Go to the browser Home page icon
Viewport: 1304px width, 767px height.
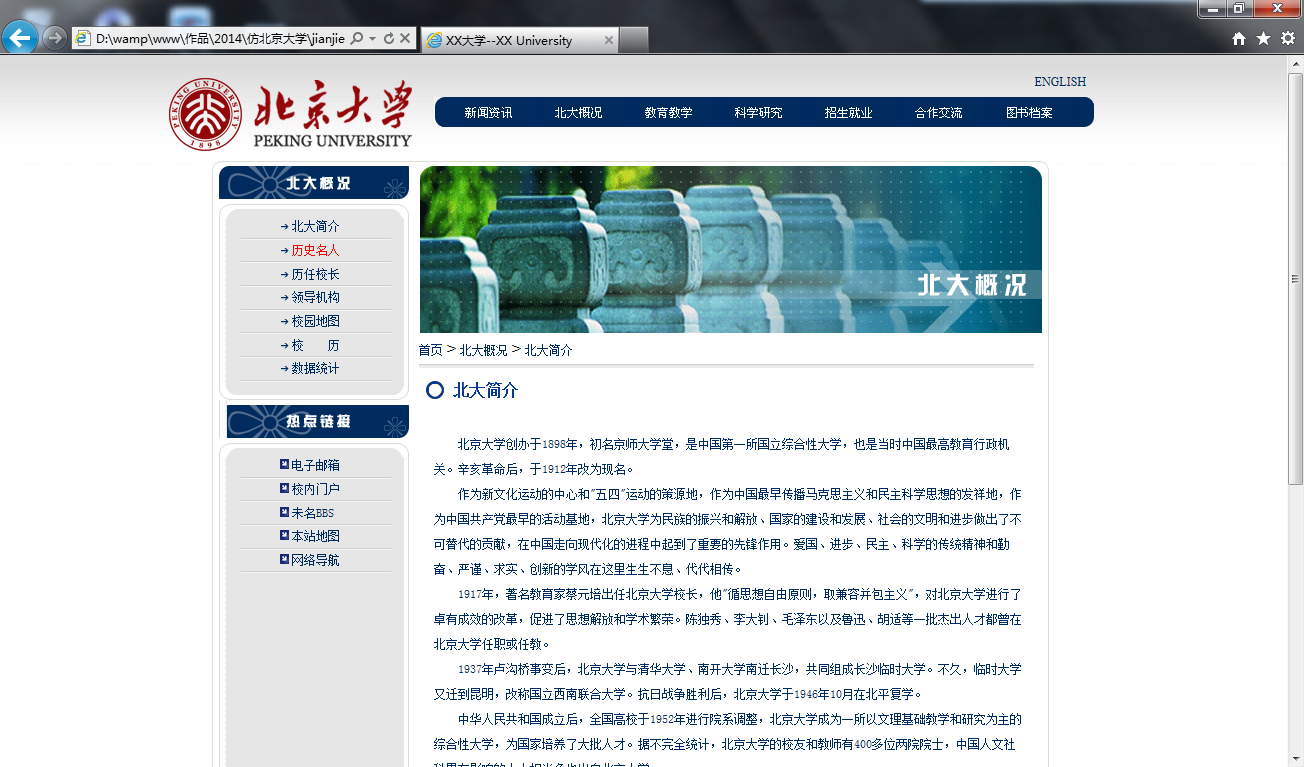pyautogui.click(x=1239, y=39)
